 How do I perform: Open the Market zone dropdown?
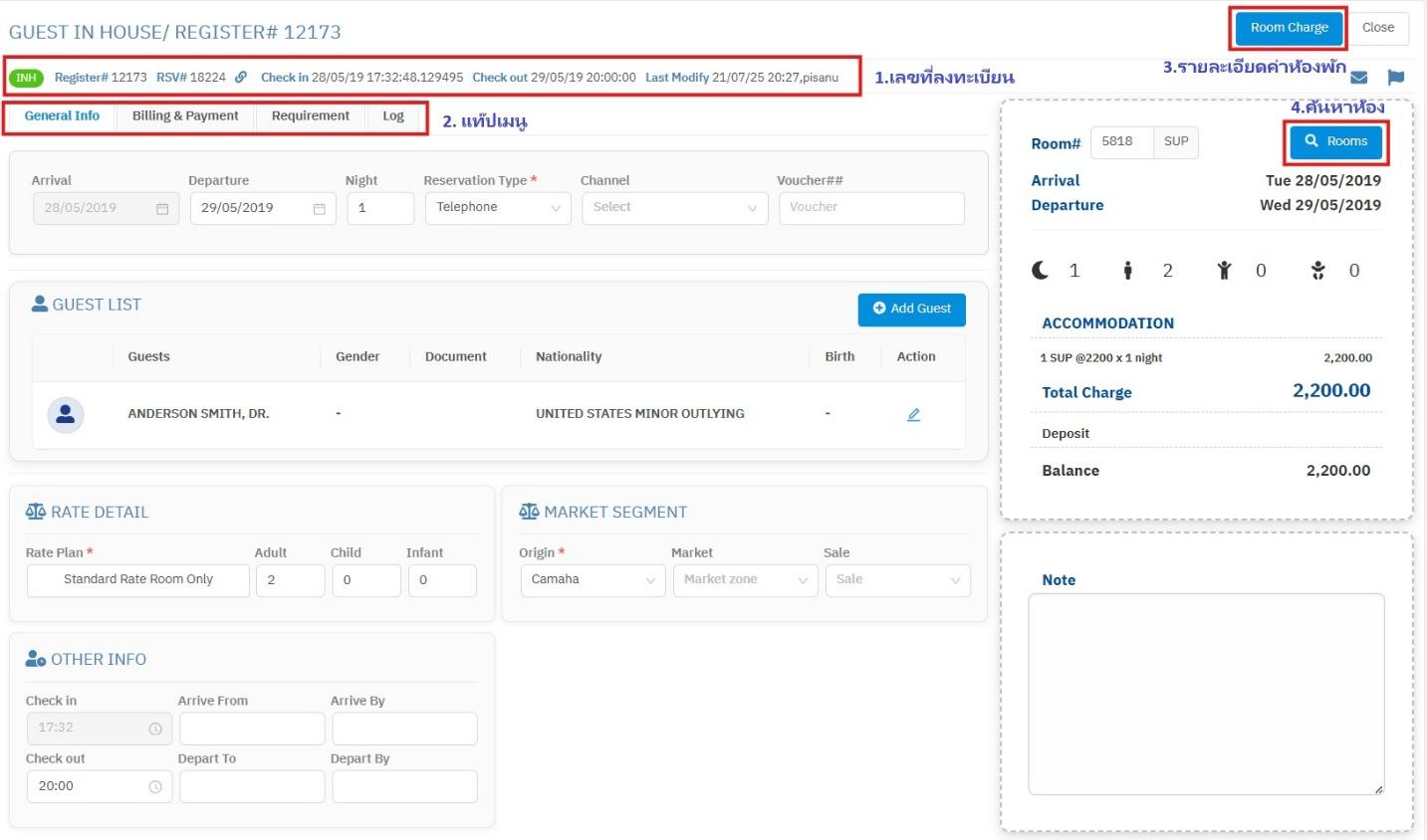click(x=745, y=580)
